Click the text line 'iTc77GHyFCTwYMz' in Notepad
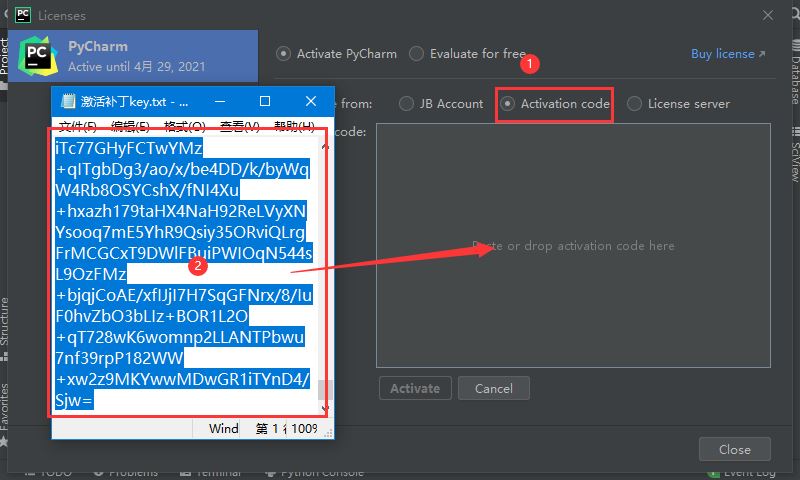This screenshot has width=800, height=480. 129,148
